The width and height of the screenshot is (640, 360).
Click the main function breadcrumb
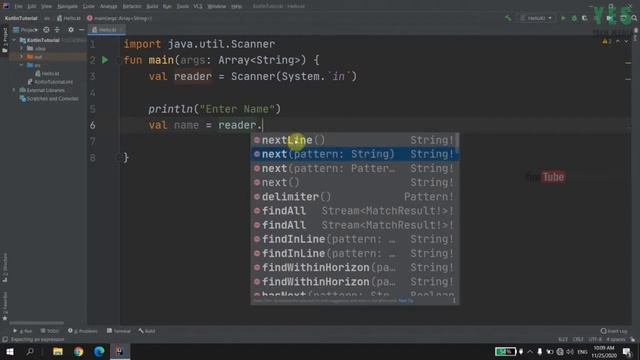(119, 18)
